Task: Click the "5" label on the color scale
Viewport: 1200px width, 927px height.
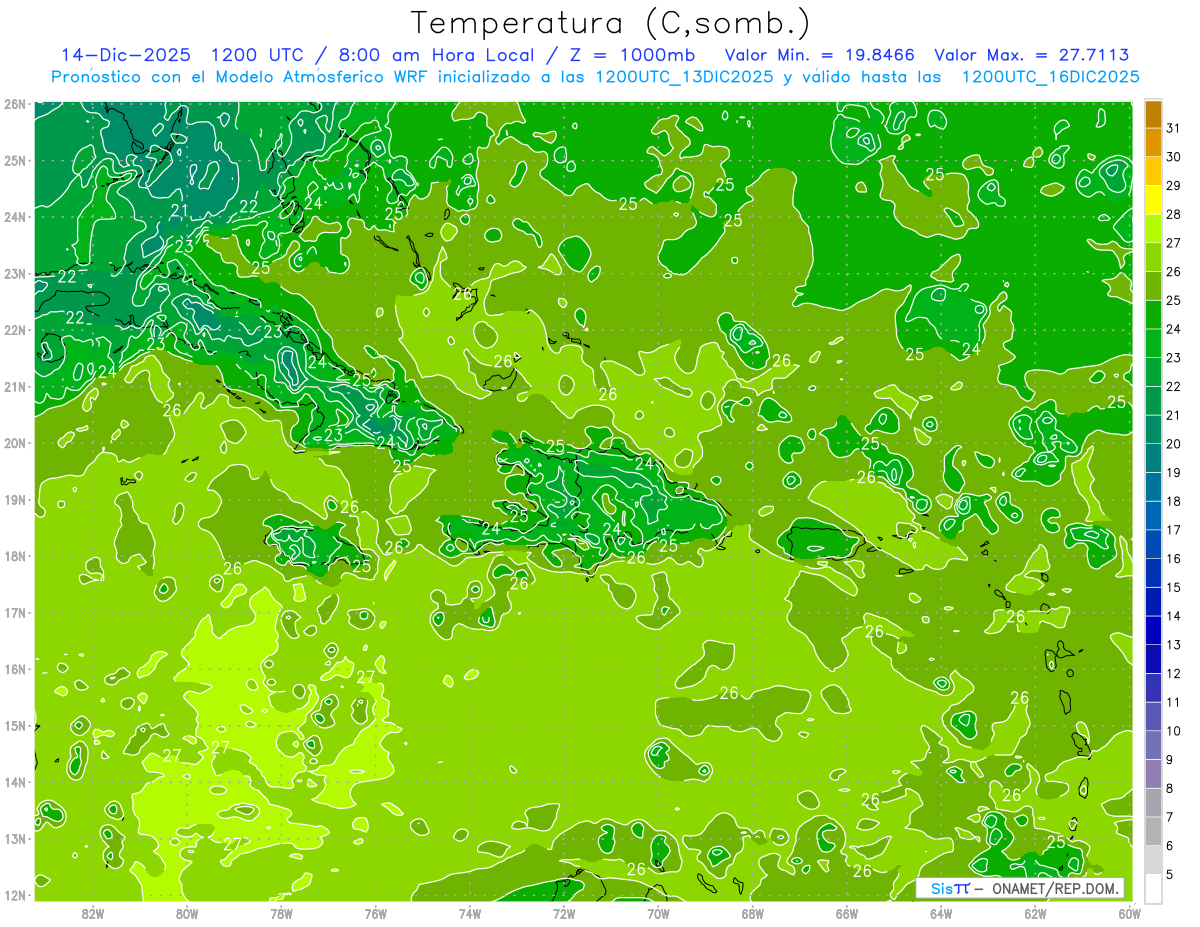Action: pos(1171,874)
